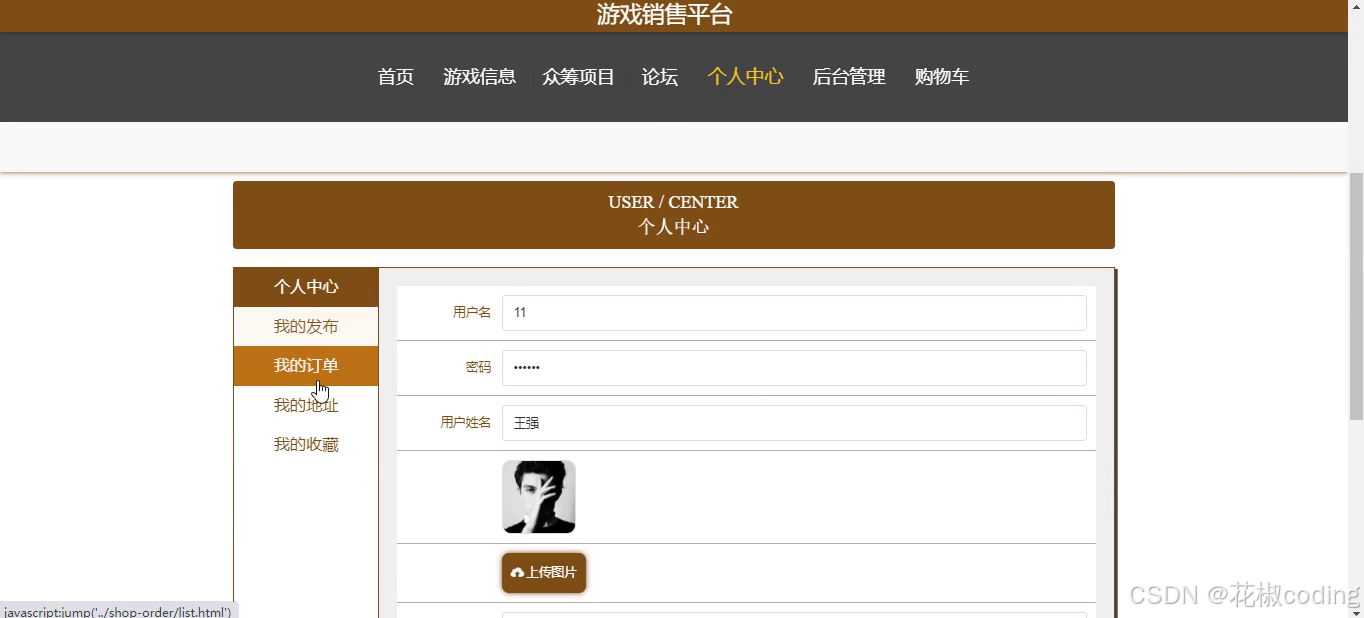The width and height of the screenshot is (1364, 618).
Task: Open 购物车 navigation item
Action: 942,77
